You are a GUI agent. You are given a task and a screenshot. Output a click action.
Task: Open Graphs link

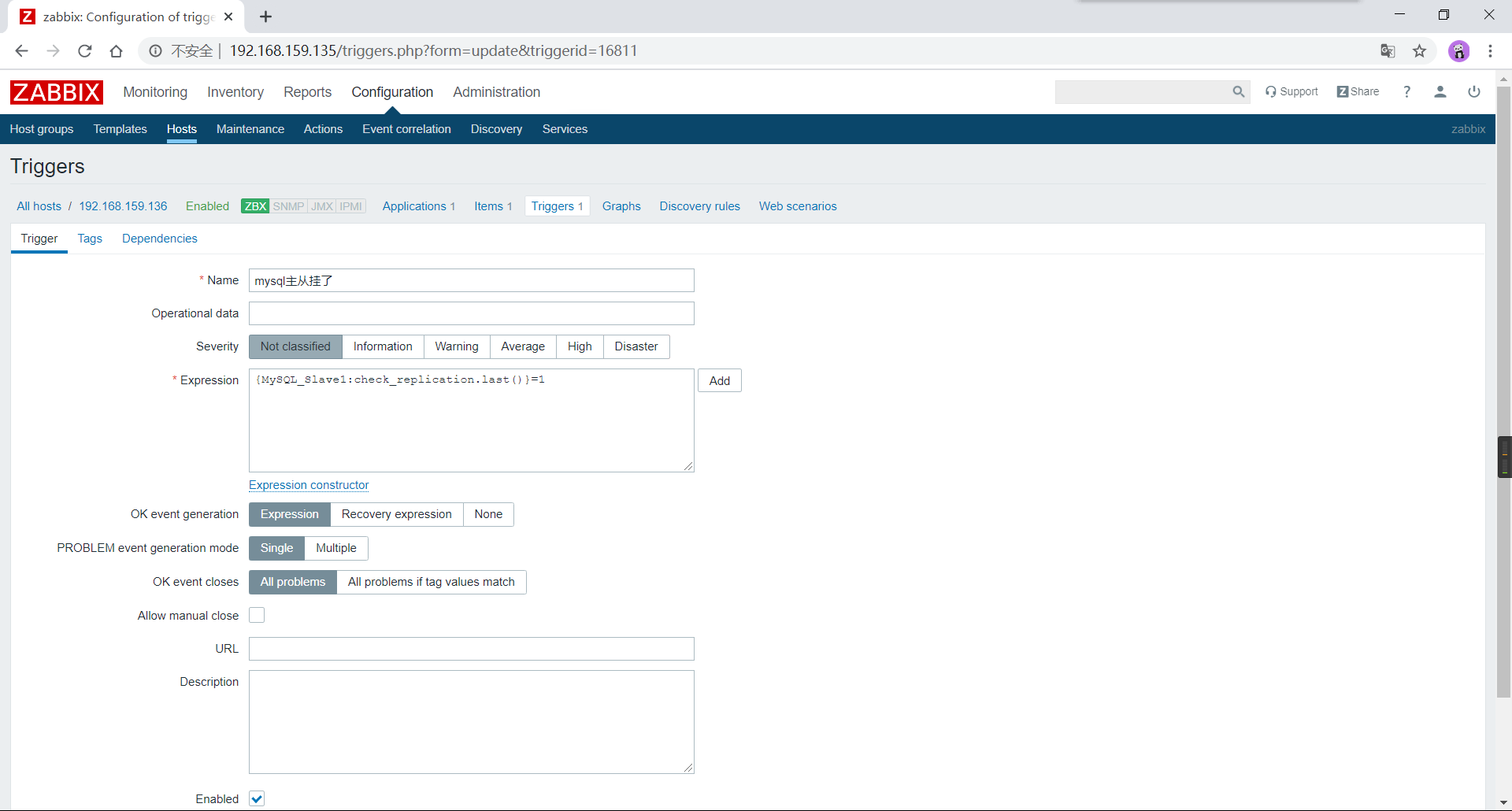pyautogui.click(x=621, y=206)
